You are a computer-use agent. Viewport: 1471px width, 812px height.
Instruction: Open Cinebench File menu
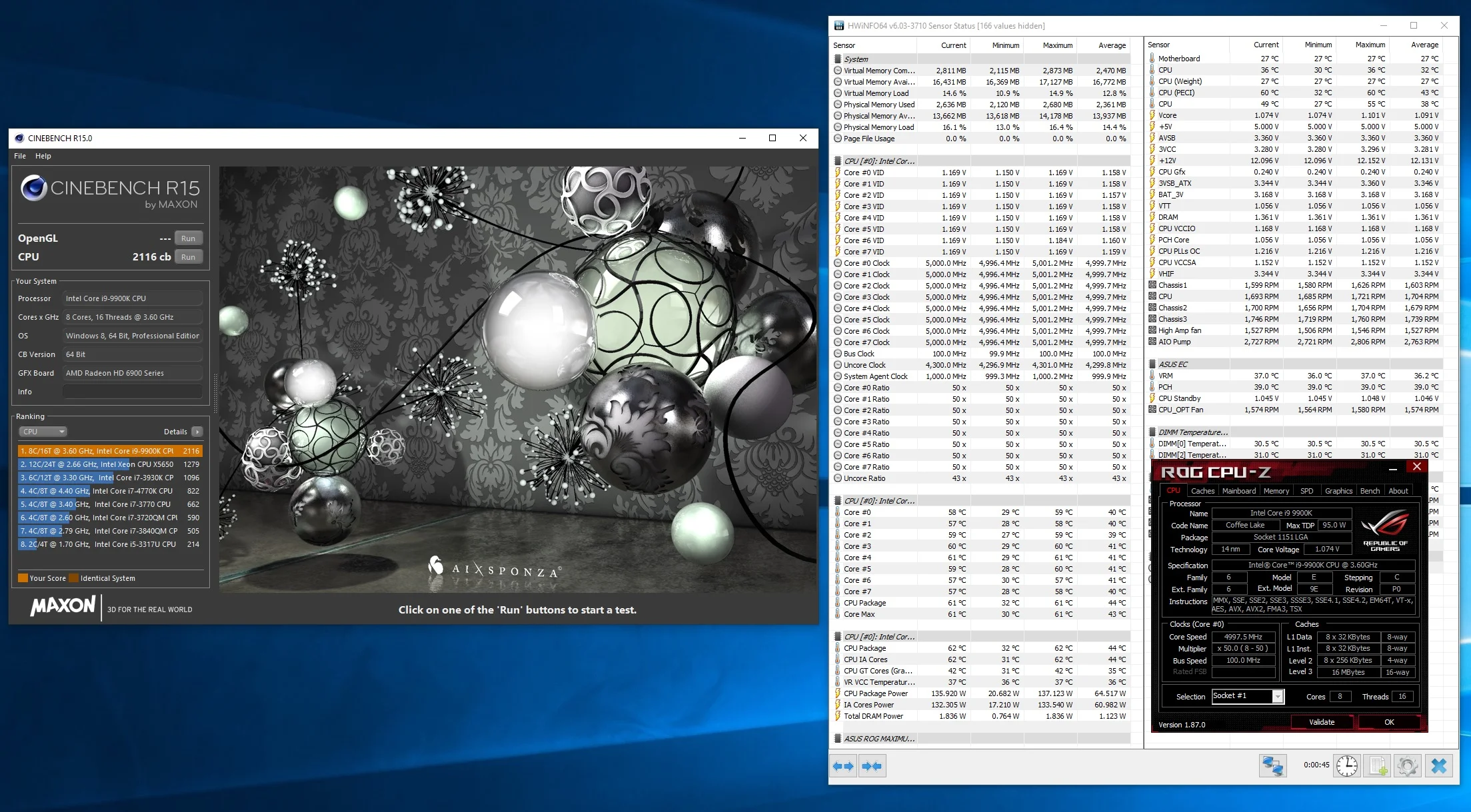point(20,156)
